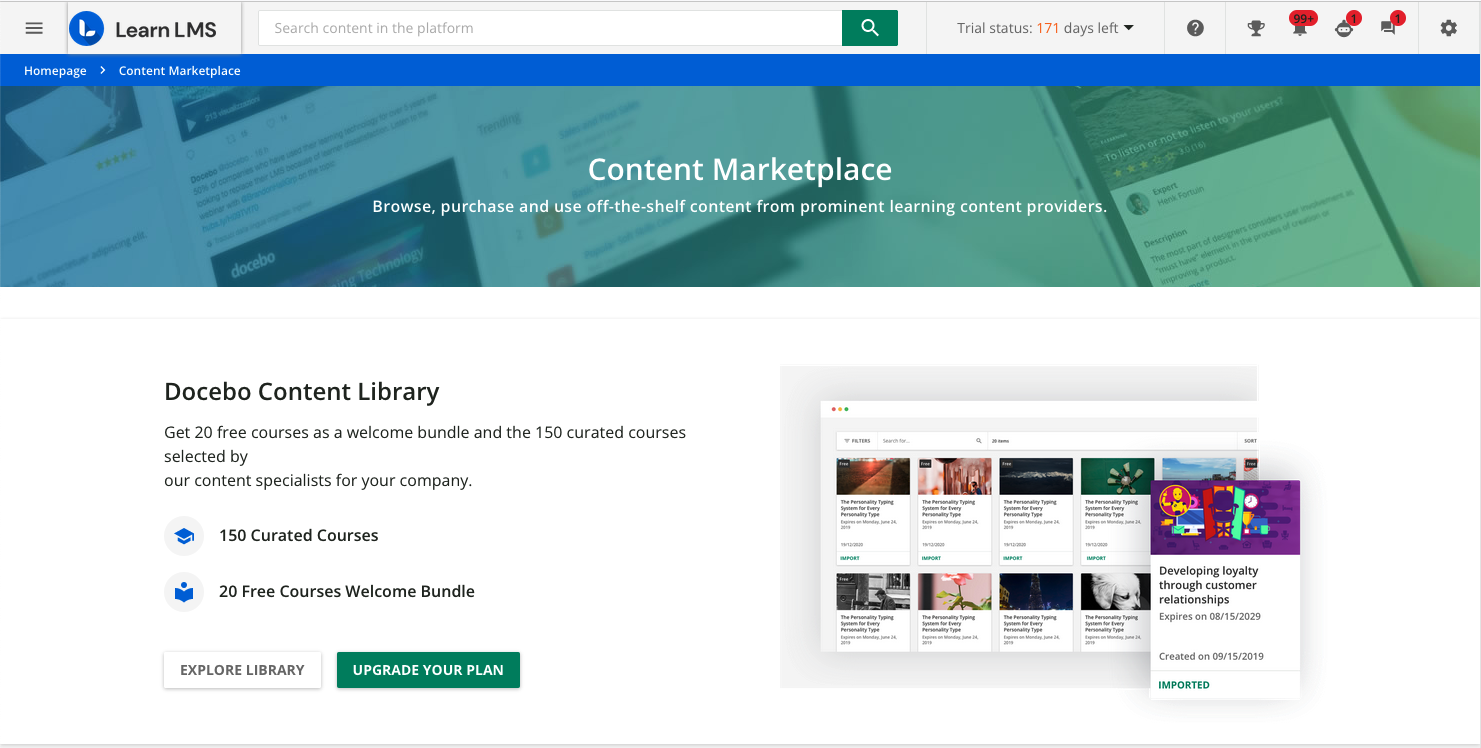Select the Content Marketplace breadcrumb entry
This screenshot has height=748, width=1481.
179,70
